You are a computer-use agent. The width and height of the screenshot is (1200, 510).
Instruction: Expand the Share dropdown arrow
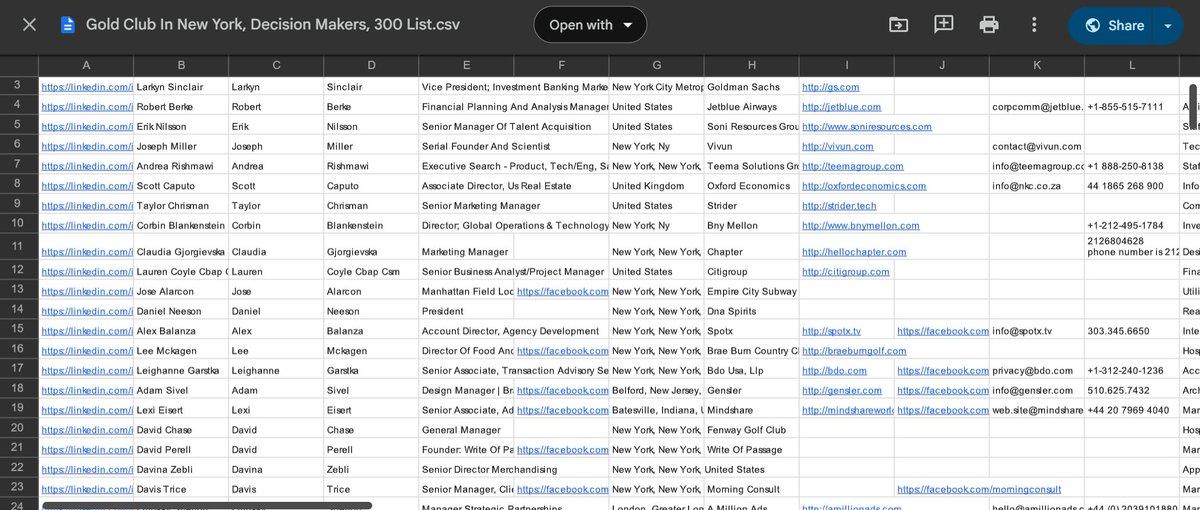(x=1168, y=25)
